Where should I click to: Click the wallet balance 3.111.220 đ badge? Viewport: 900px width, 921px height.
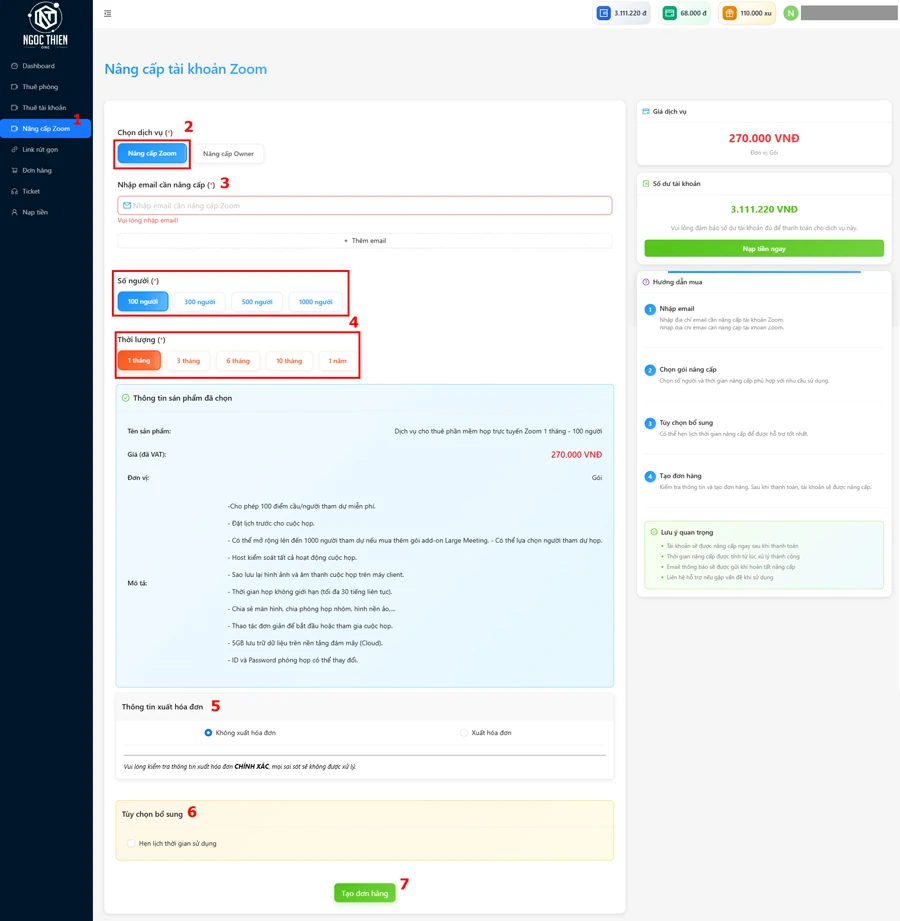(622, 13)
